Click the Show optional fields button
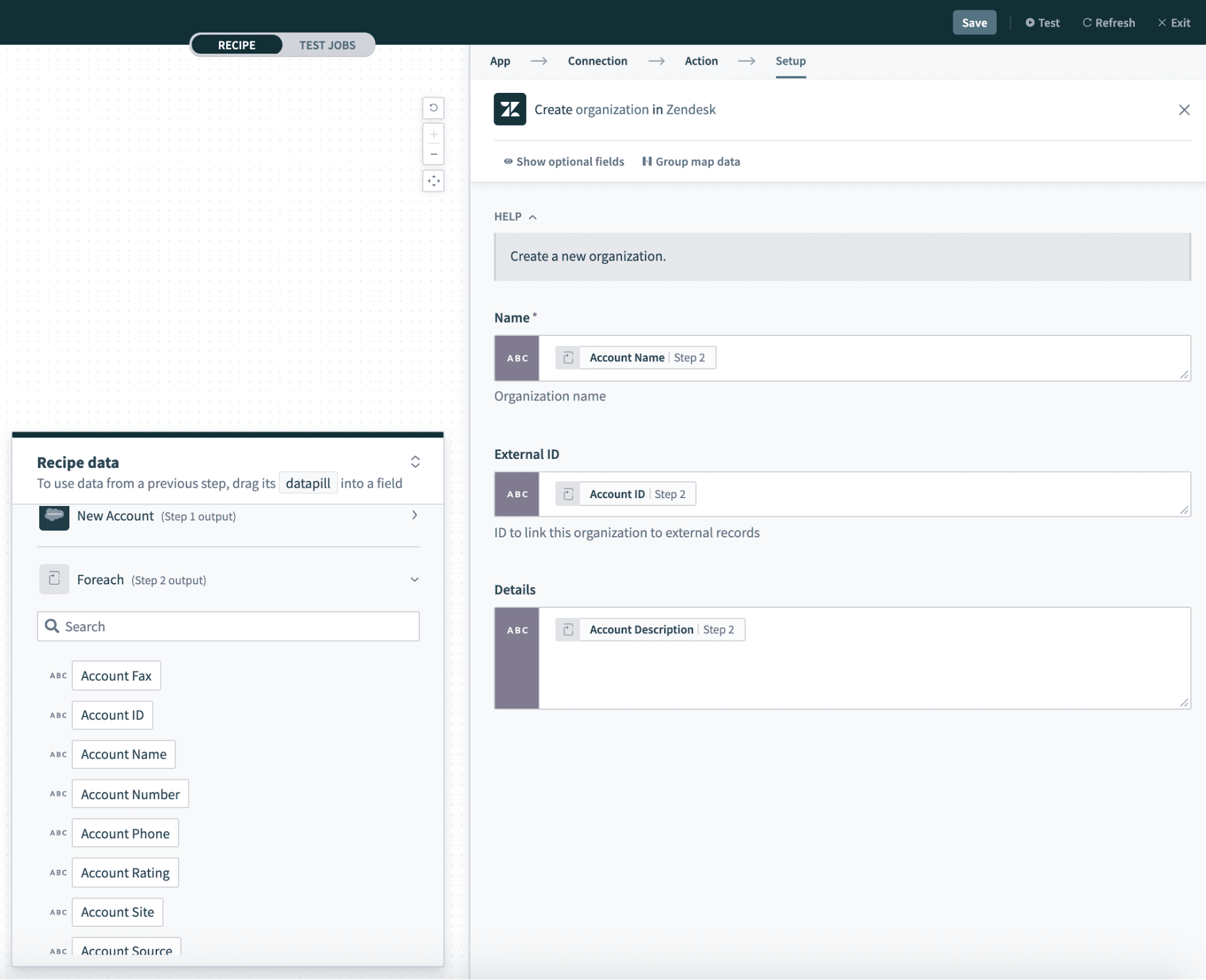The height and width of the screenshot is (980, 1206). pos(563,160)
